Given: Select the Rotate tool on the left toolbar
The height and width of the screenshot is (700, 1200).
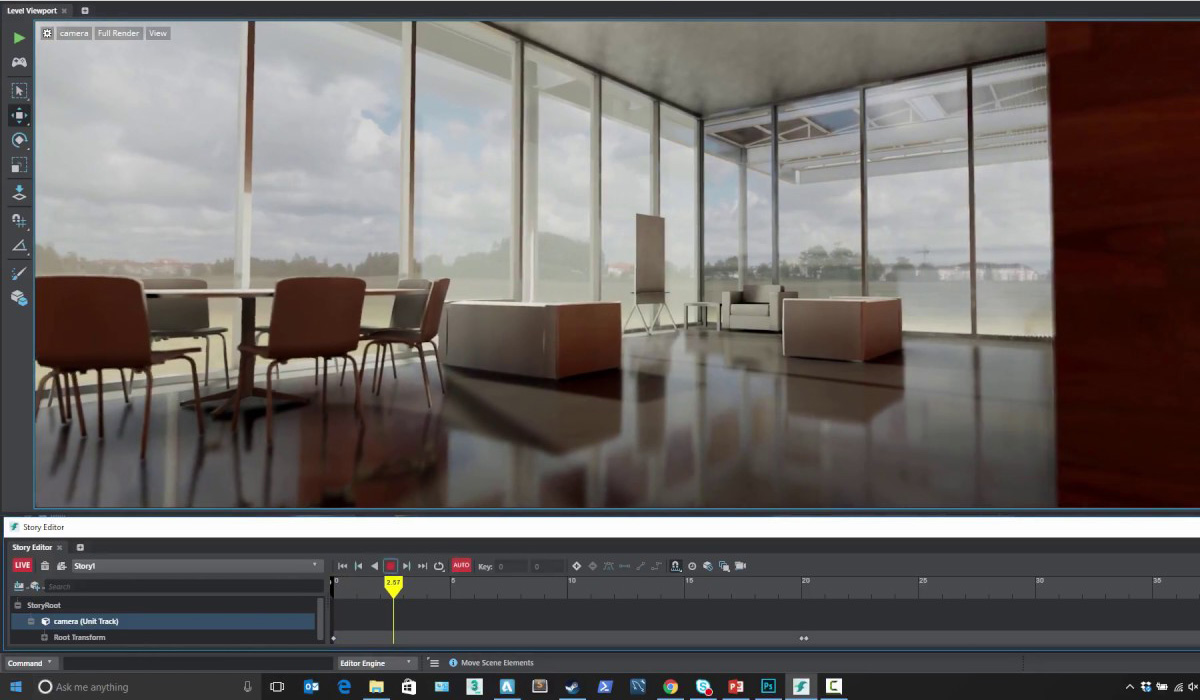Looking at the screenshot, I should click(x=18, y=140).
